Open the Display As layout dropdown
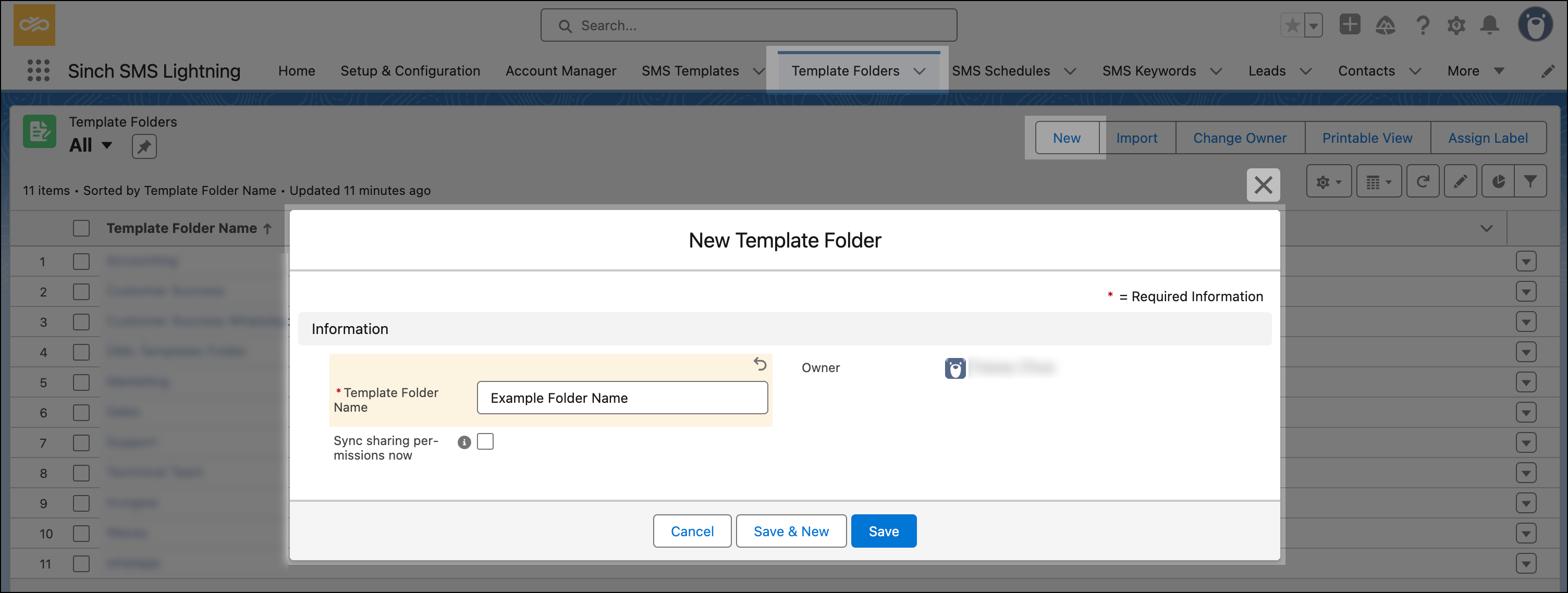Viewport: 1568px width, 593px height. 1379,181
